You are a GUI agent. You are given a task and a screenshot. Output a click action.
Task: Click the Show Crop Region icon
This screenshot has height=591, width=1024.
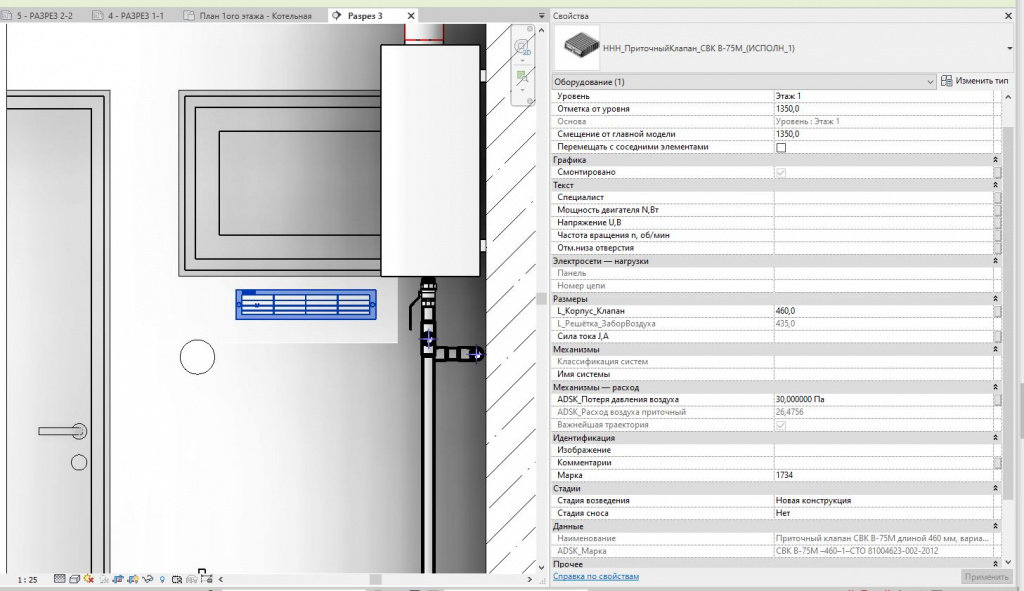[133, 579]
